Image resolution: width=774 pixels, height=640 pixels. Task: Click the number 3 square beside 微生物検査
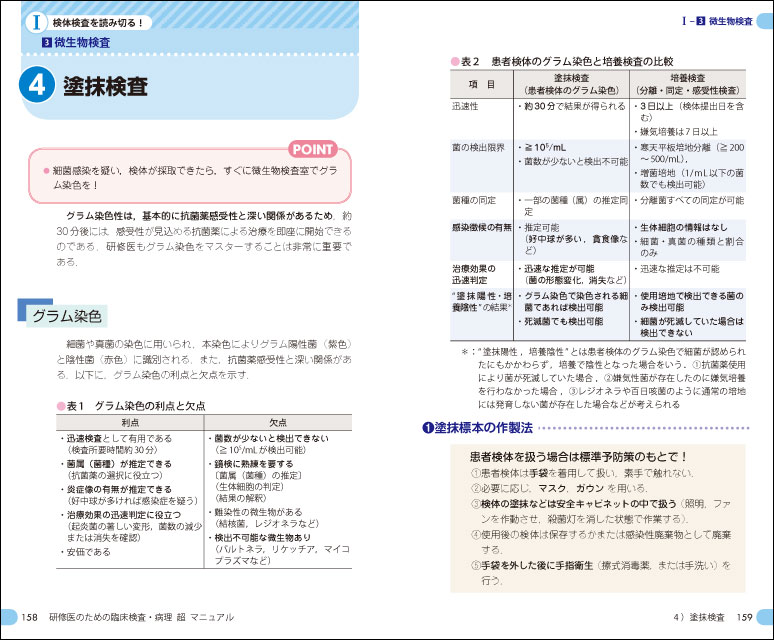(x=46, y=43)
